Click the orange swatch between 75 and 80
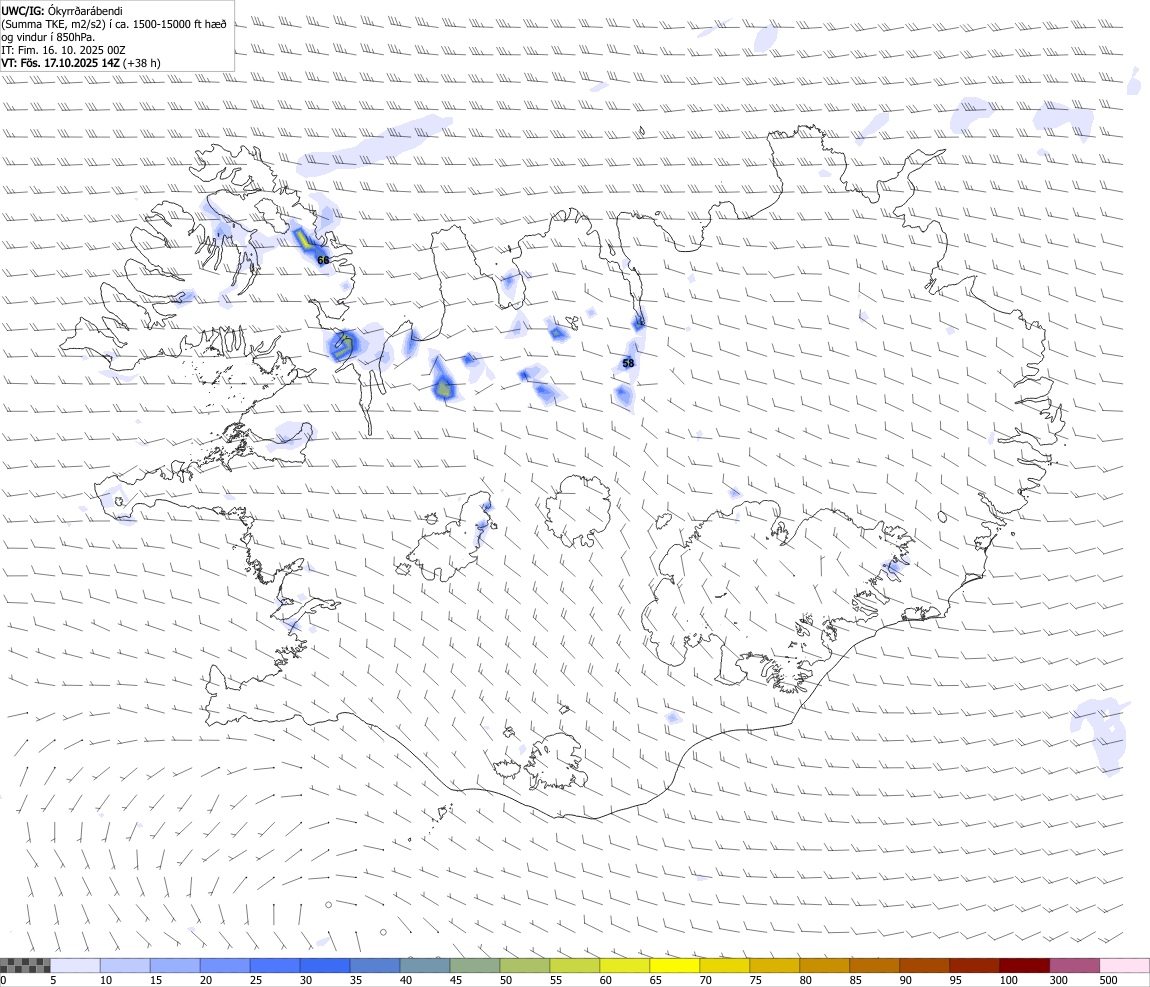The height and width of the screenshot is (987, 1150). click(x=774, y=965)
